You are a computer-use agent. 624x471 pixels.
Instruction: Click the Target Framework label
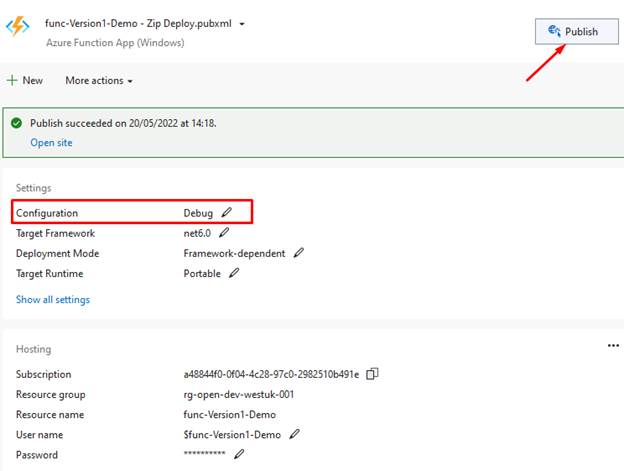click(x=55, y=234)
